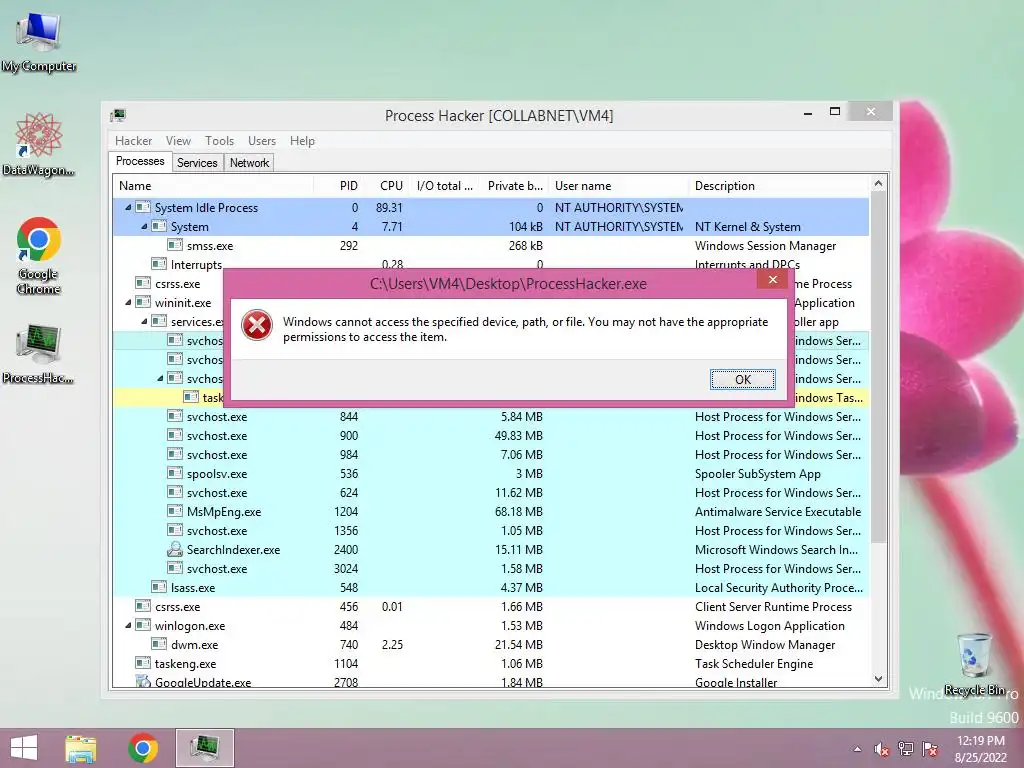This screenshot has width=1024, height=768.
Task: Sort by the CPU column header
Action: [x=389, y=185]
